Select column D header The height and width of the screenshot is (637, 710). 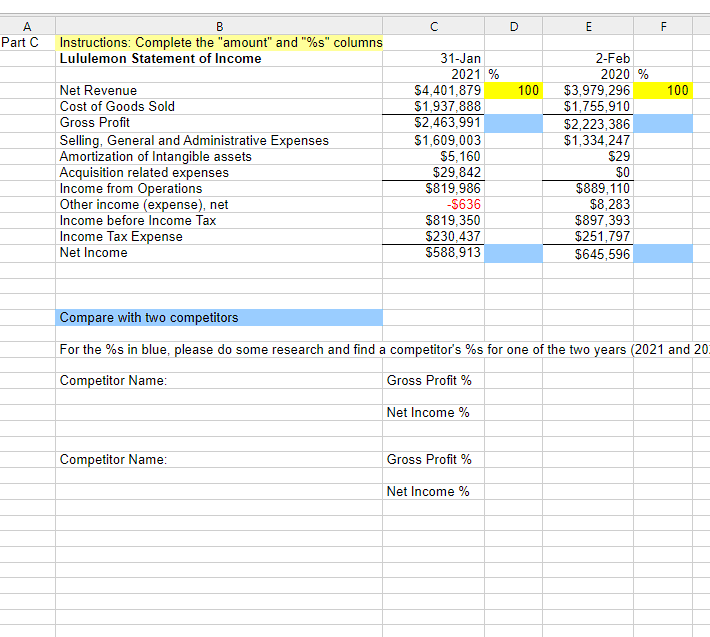click(513, 26)
